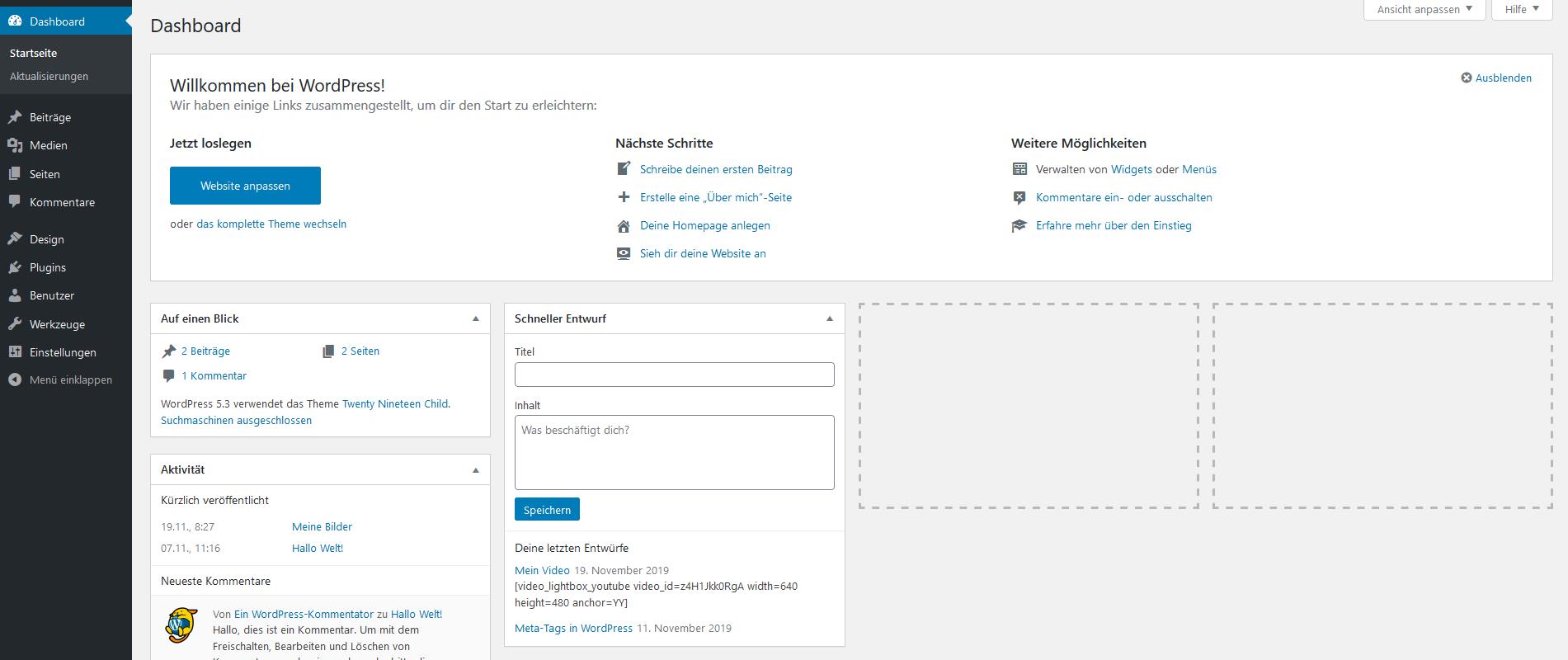
Task: Click the Medien media icon in sidebar
Action: click(x=15, y=145)
